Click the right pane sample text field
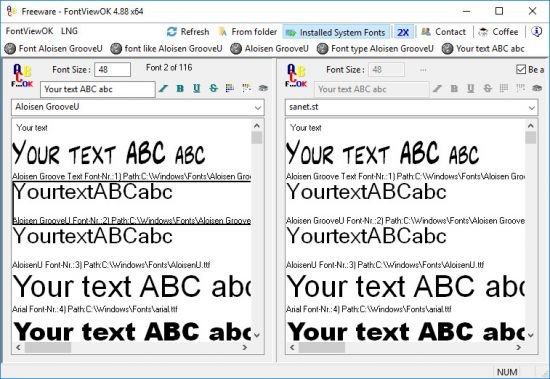 tap(371, 89)
